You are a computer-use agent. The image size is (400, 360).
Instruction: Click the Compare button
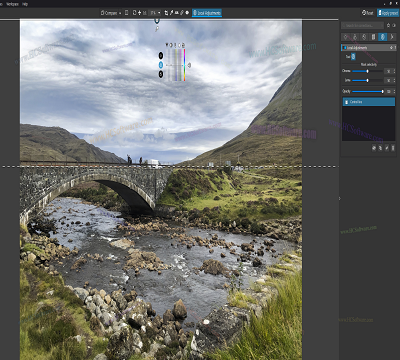109,13
